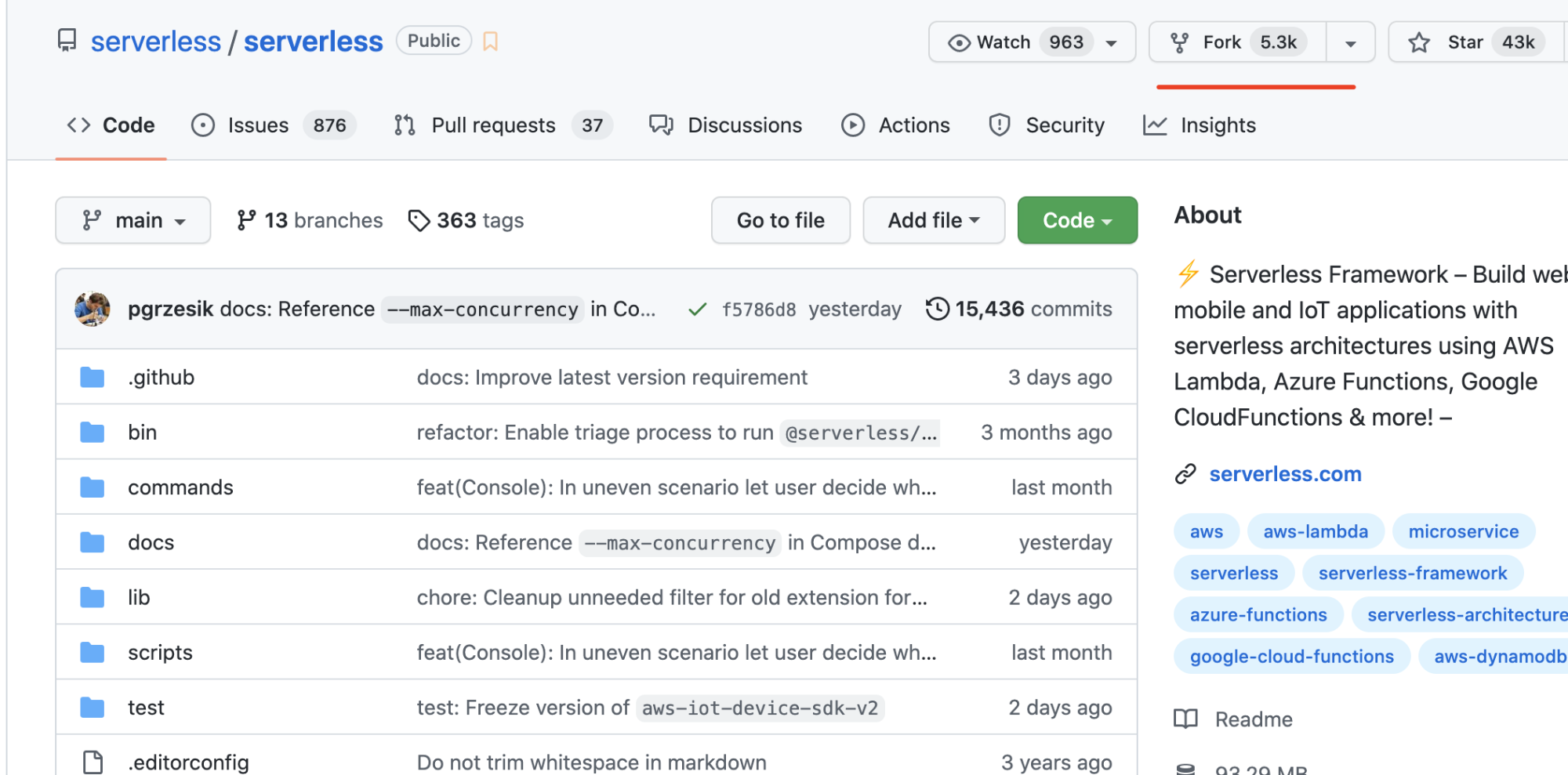
Task: Click pgrzesik's avatar thumbnail
Action: tap(93, 309)
